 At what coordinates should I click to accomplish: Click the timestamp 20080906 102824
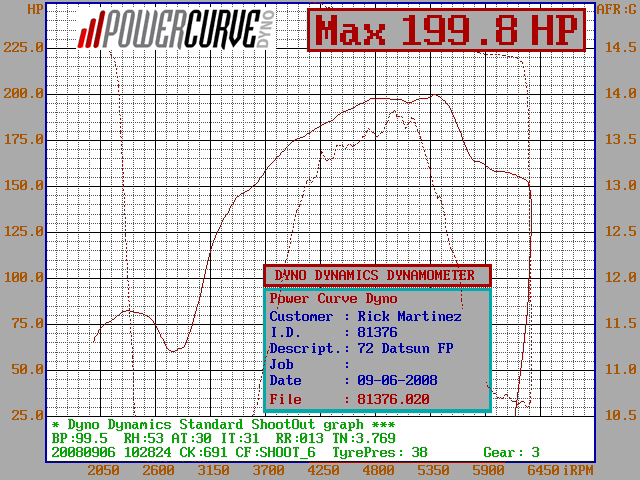111,452
